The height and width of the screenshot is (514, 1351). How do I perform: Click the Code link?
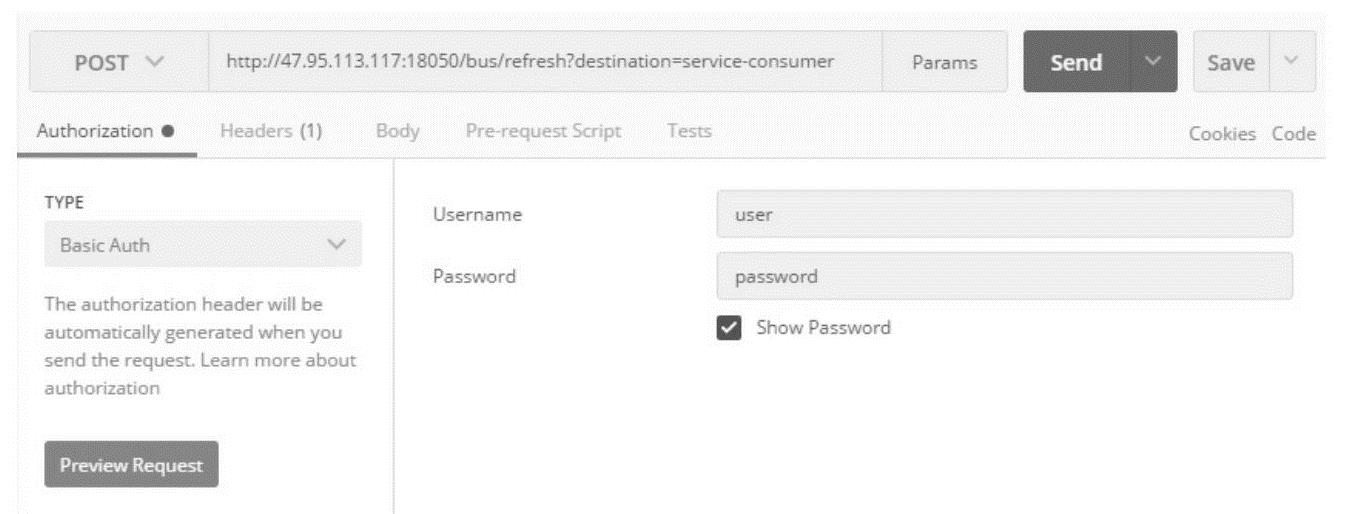pyautogui.click(x=1294, y=134)
